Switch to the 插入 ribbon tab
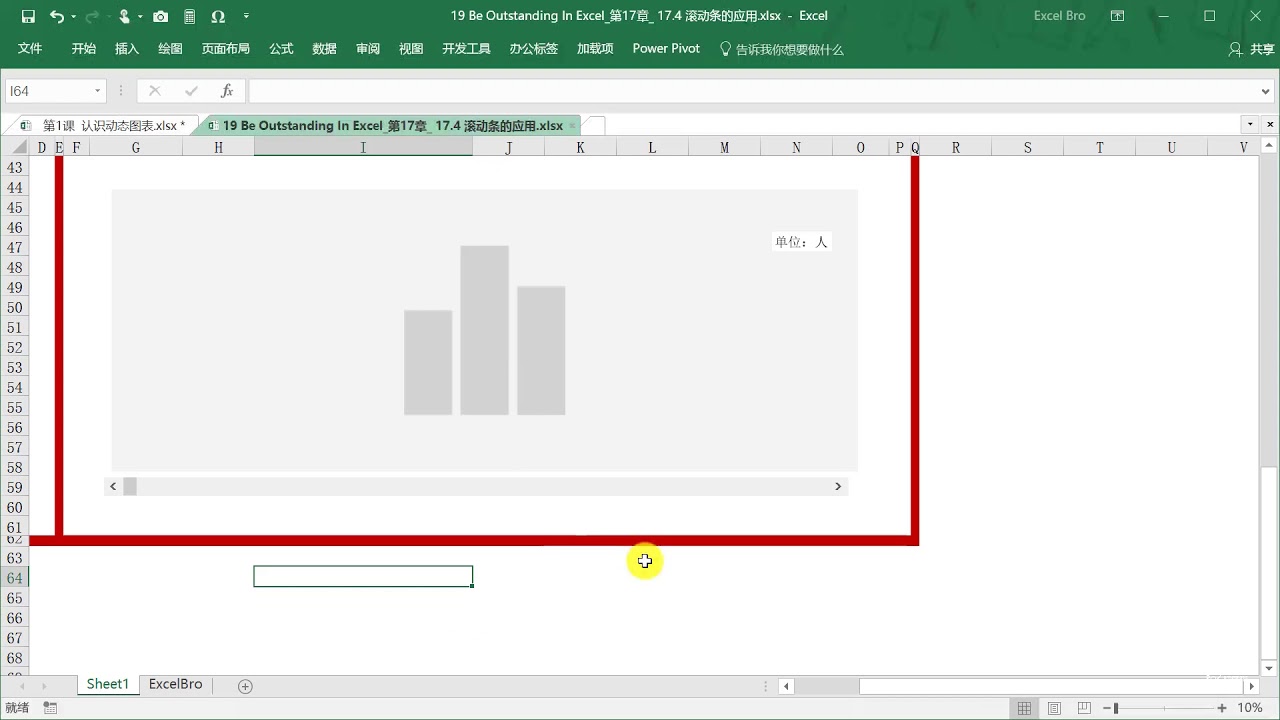The width and height of the screenshot is (1280, 720). [127, 49]
